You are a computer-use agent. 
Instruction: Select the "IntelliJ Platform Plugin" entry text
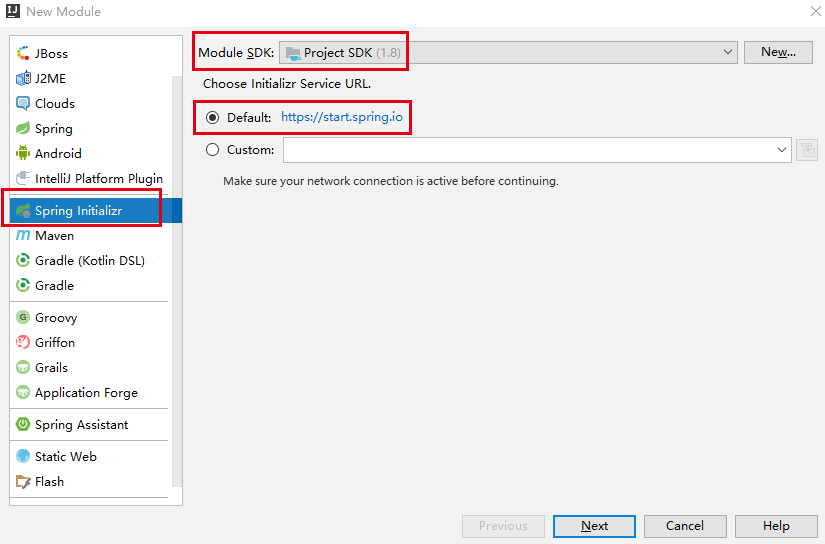[x=99, y=179]
